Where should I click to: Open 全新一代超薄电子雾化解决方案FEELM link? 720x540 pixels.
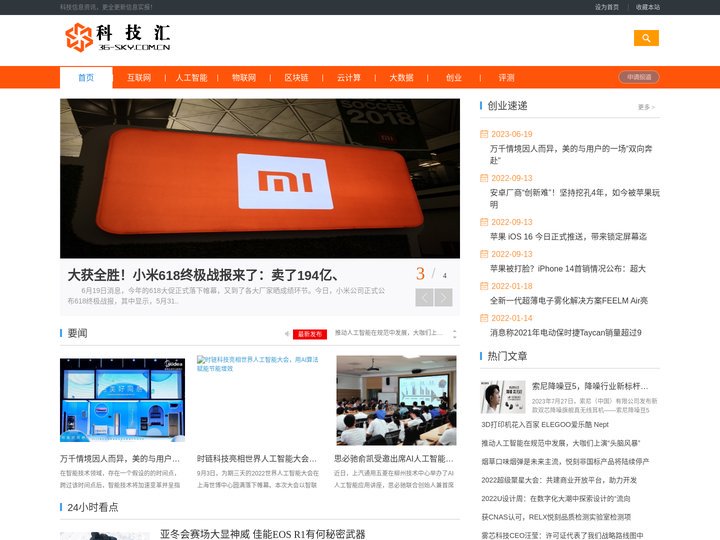click(x=569, y=301)
